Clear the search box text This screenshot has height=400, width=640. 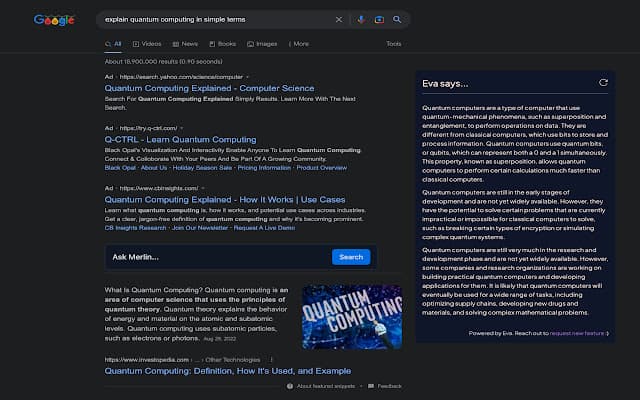[338, 19]
